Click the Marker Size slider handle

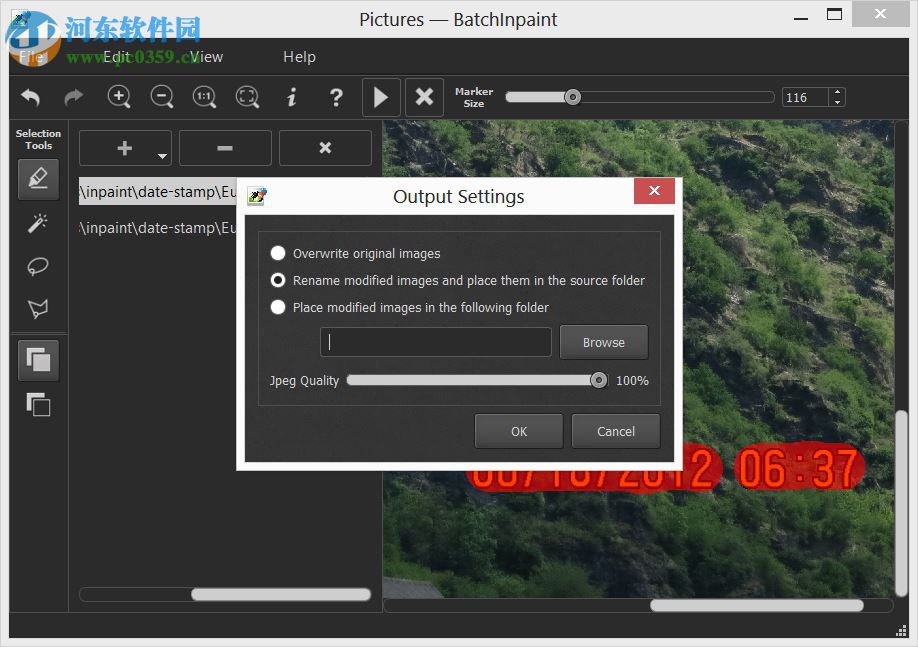(573, 97)
